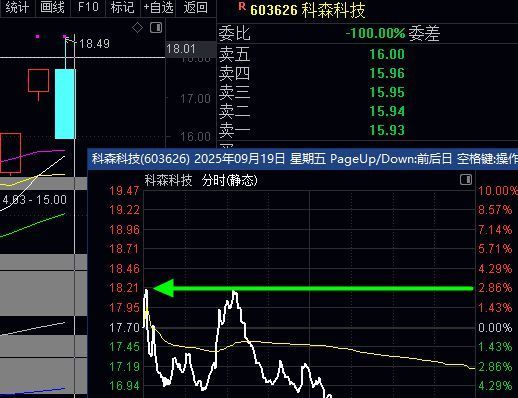Open the 统计 toolbar item
518x398 pixels.
pos(17,7)
